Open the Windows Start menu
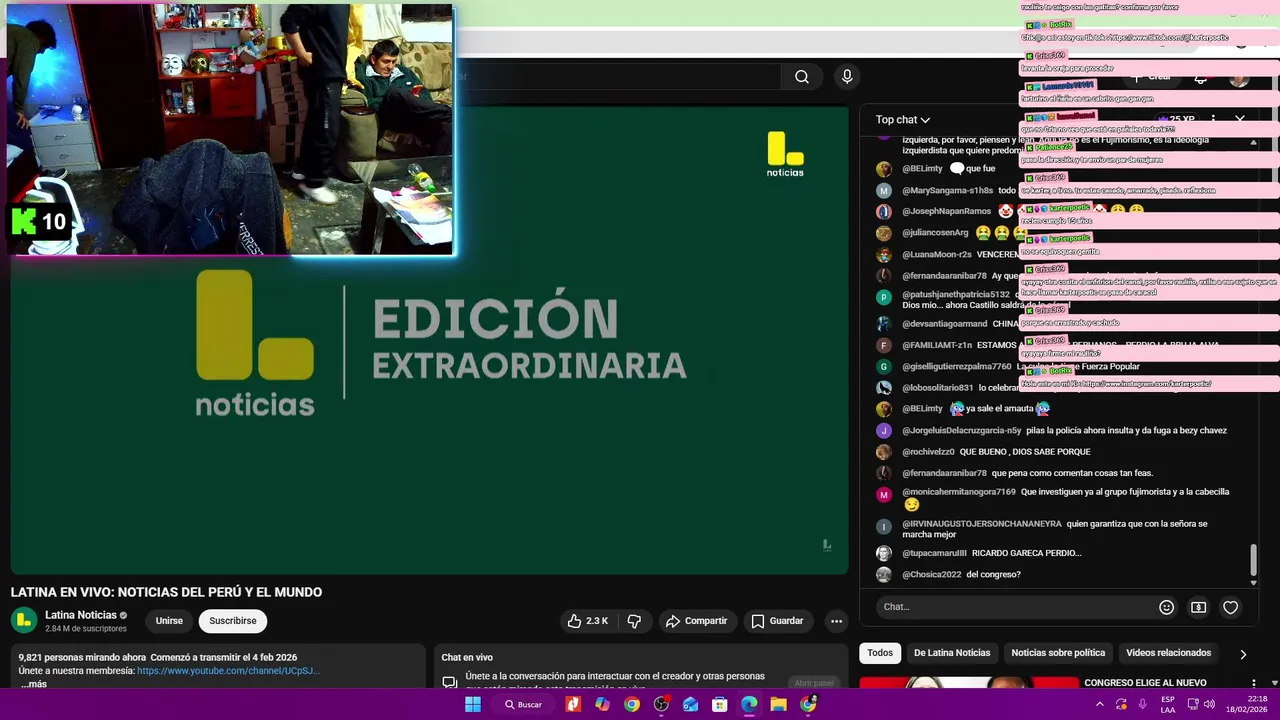1280x720 pixels. (473, 704)
